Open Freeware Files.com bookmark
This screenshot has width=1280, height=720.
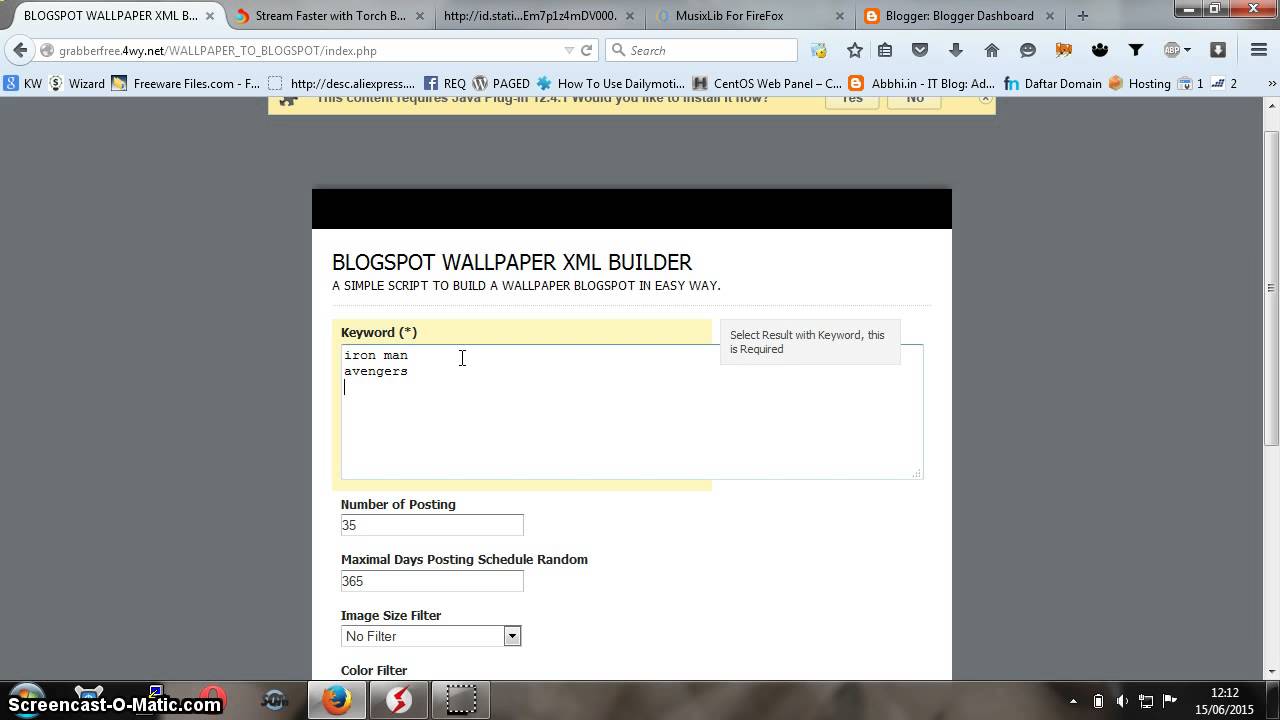[187, 84]
